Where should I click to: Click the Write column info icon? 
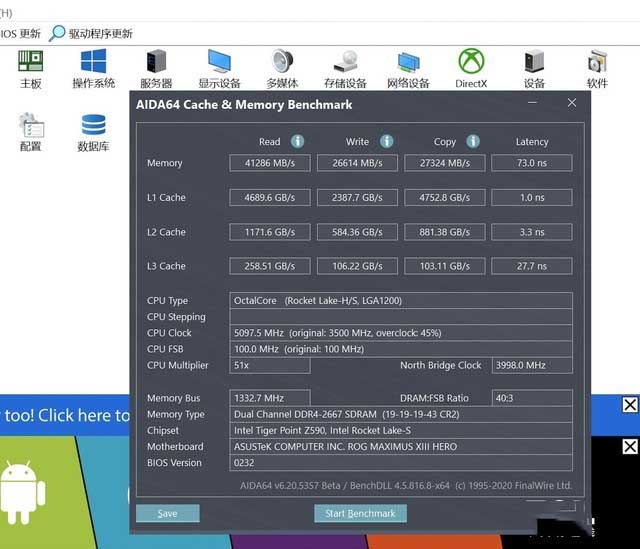click(x=387, y=141)
